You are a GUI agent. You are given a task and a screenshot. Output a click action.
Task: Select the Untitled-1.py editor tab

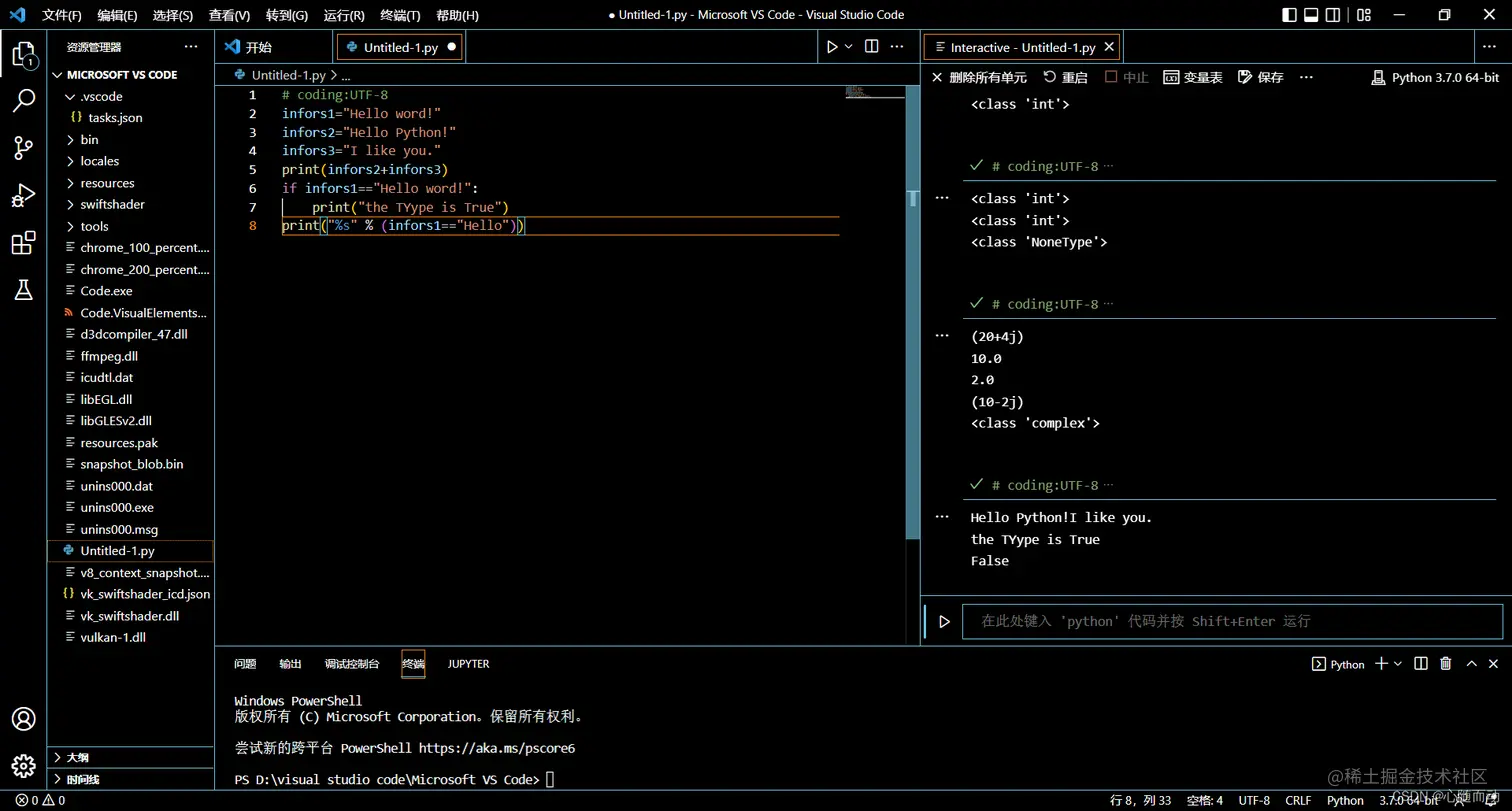coord(400,47)
